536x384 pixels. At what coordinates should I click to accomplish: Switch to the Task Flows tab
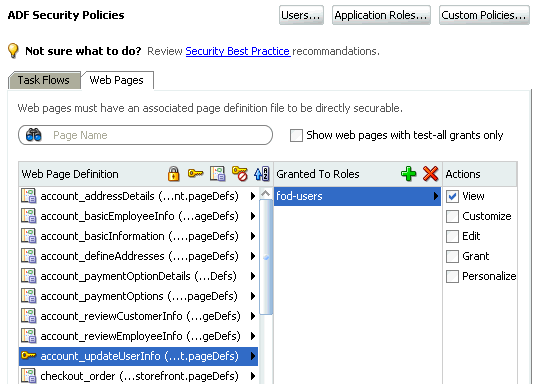point(44,80)
